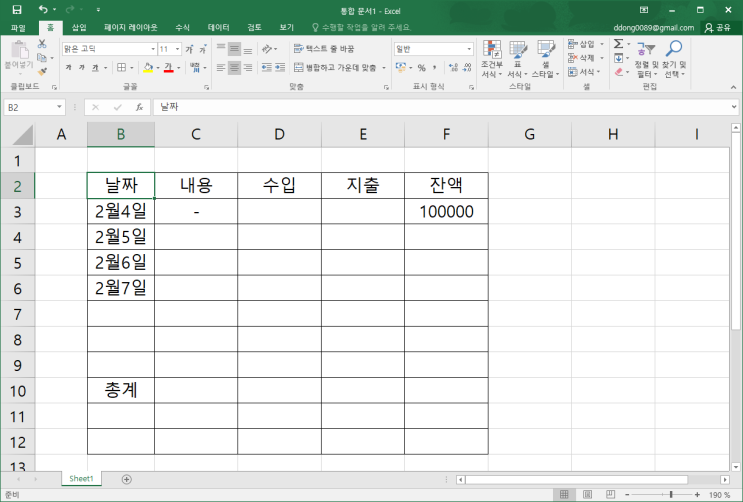Decrease decimal places
Screen dimensions: 743x502
[467, 68]
